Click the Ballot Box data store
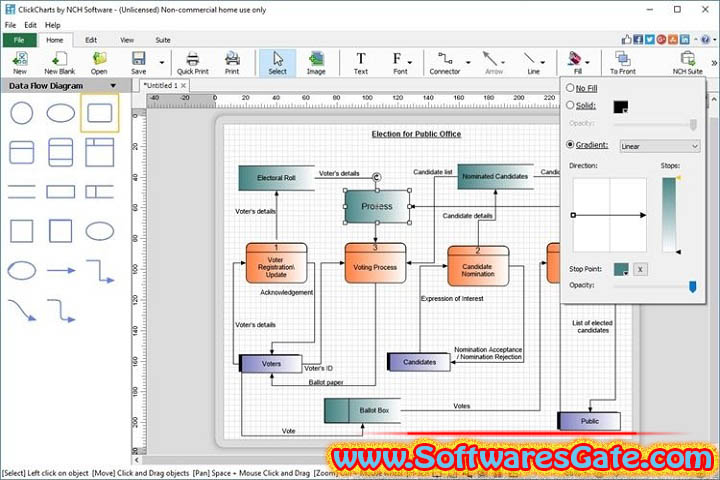 [362, 410]
